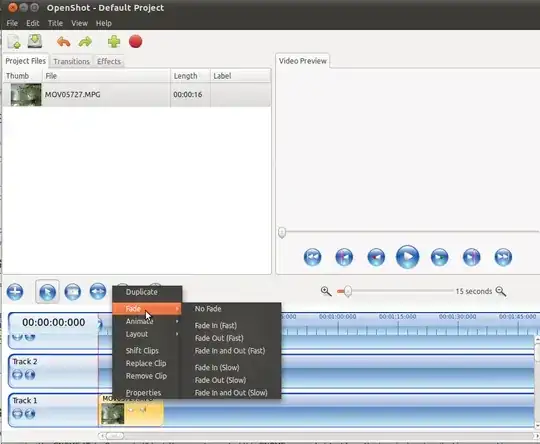Open the View menu
Screen dimensions: 540x444
[79, 23]
